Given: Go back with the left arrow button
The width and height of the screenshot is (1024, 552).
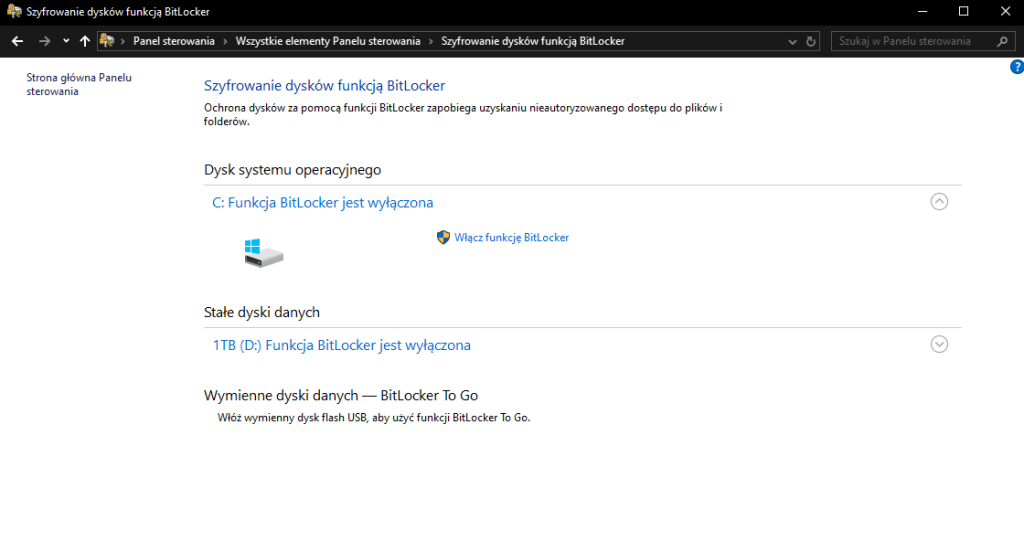Looking at the screenshot, I should (x=17, y=41).
